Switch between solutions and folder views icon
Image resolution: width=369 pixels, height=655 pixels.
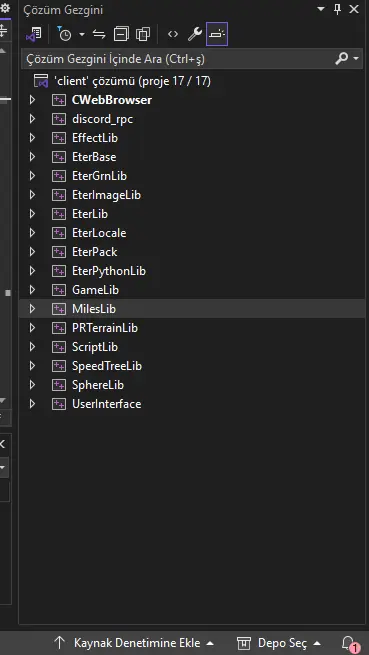(33, 34)
